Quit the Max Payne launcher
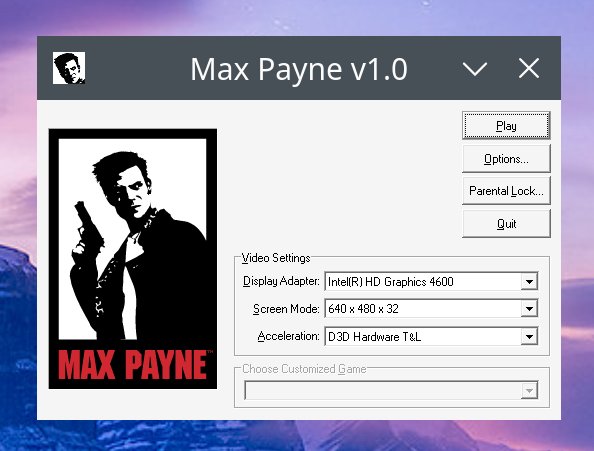 506,224
